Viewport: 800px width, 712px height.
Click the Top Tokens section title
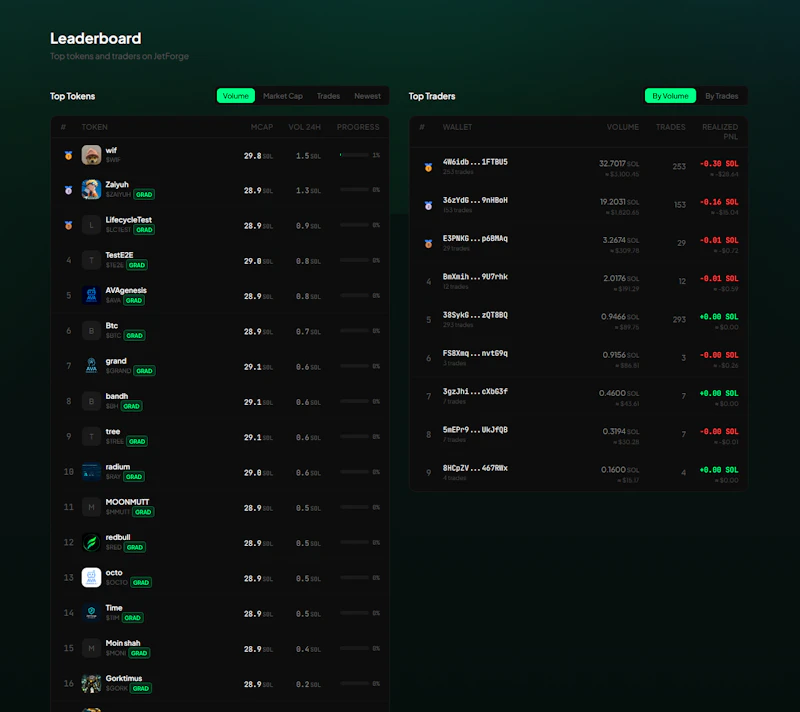point(72,96)
